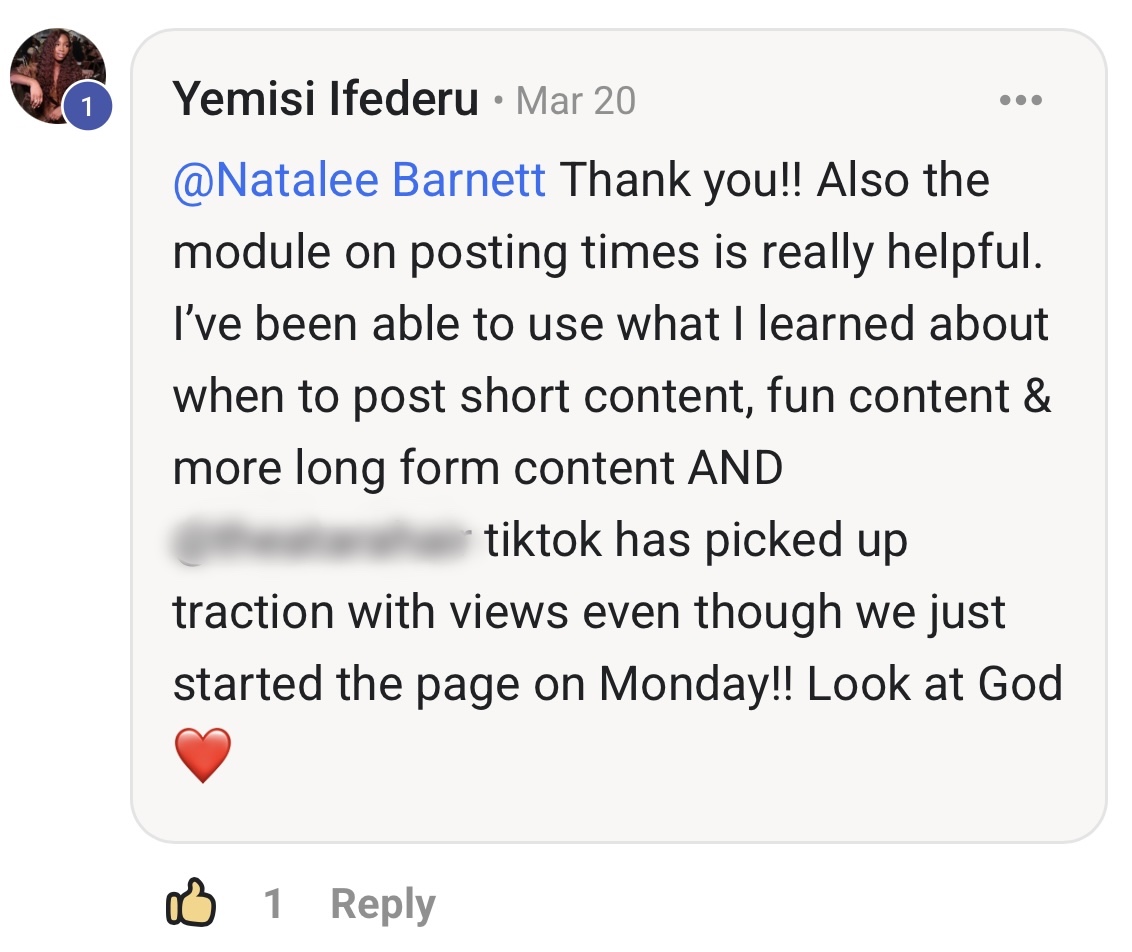Click the phrase Thank you!! in comment

(x=681, y=179)
